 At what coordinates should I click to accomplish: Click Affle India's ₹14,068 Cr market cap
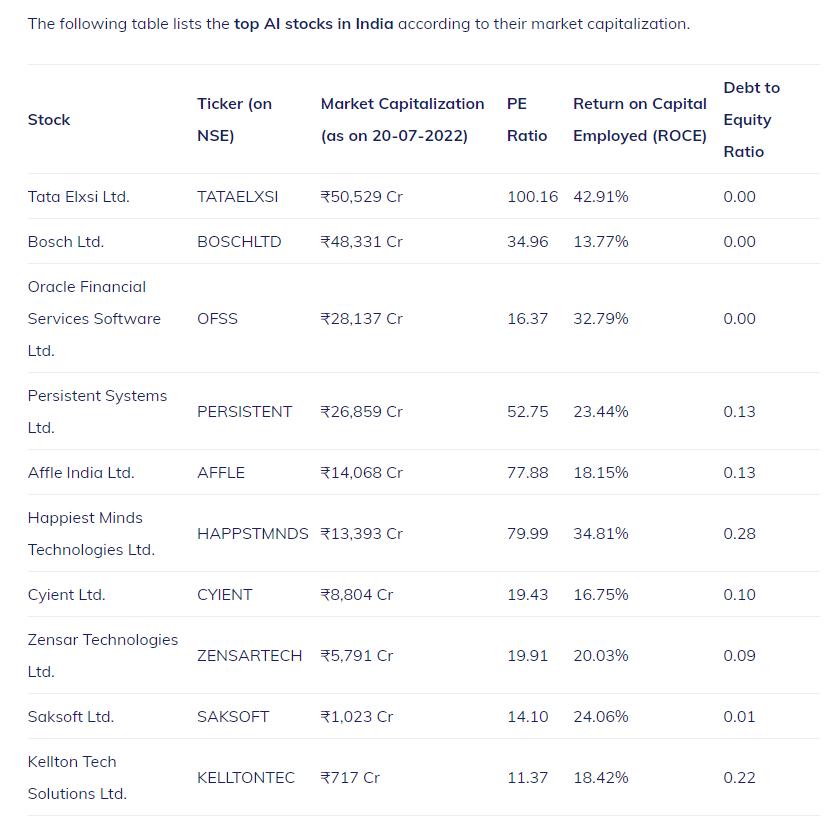361,473
